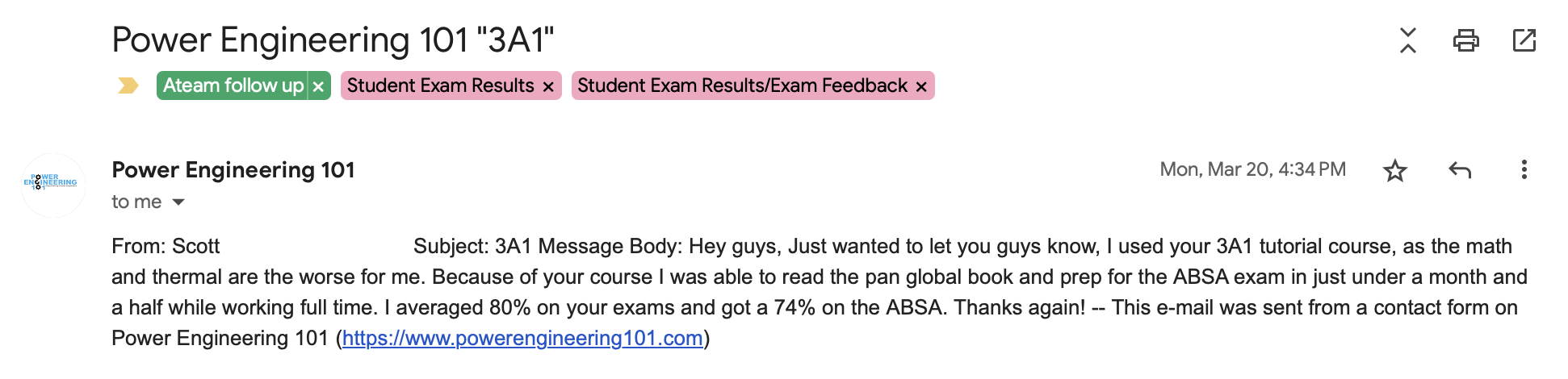Click the Power Engineering 101 sender avatar
This screenshot has height=379, width=1568.
[52, 185]
